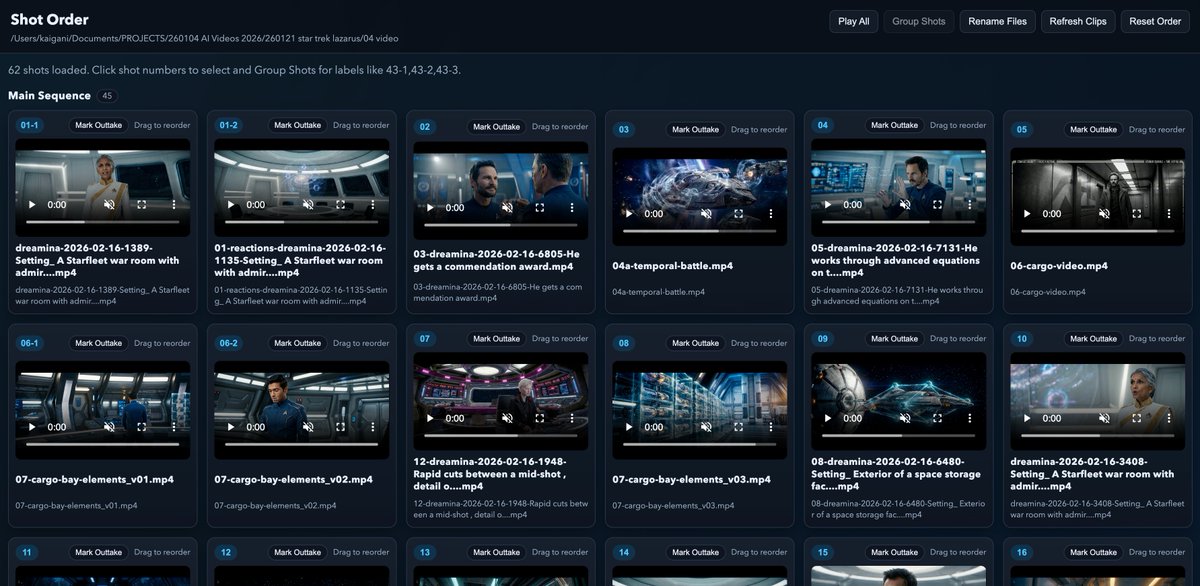Open more options on 07-cargo-bay-elements_v03 video
Screen dimensions: 1200x586
770,427
